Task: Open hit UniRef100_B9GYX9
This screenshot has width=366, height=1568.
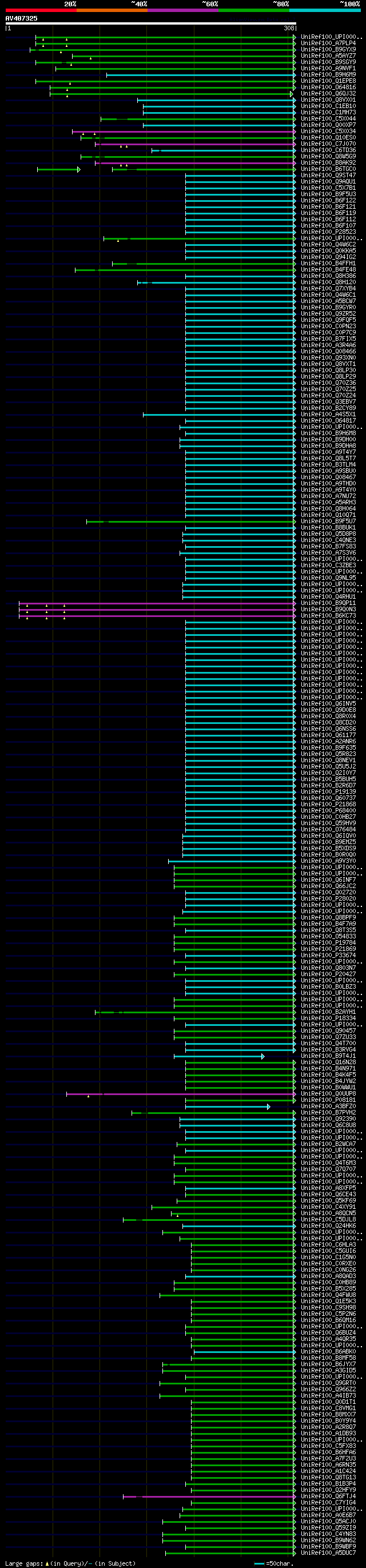Action: (328, 50)
